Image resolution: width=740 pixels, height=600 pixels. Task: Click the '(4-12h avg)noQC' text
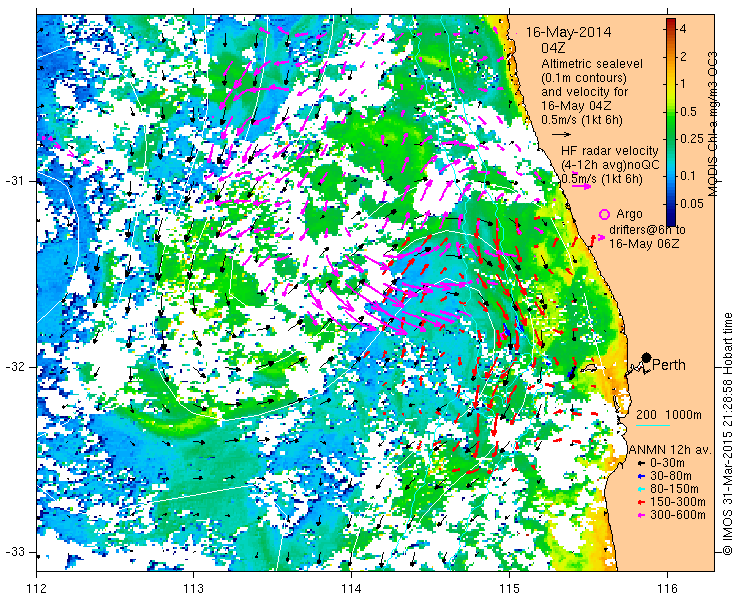click(x=609, y=165)
